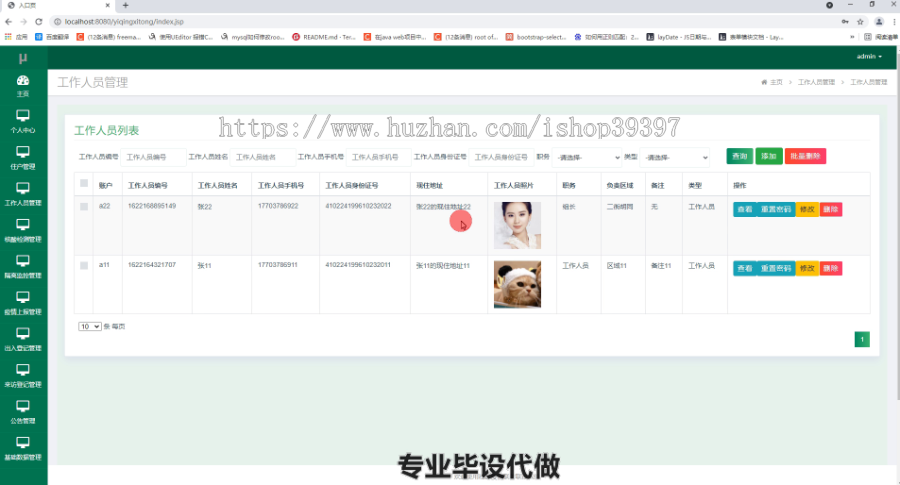900x485 pixels.
Task: Open Chrome three-dot menu
Action: click(894, 22)
